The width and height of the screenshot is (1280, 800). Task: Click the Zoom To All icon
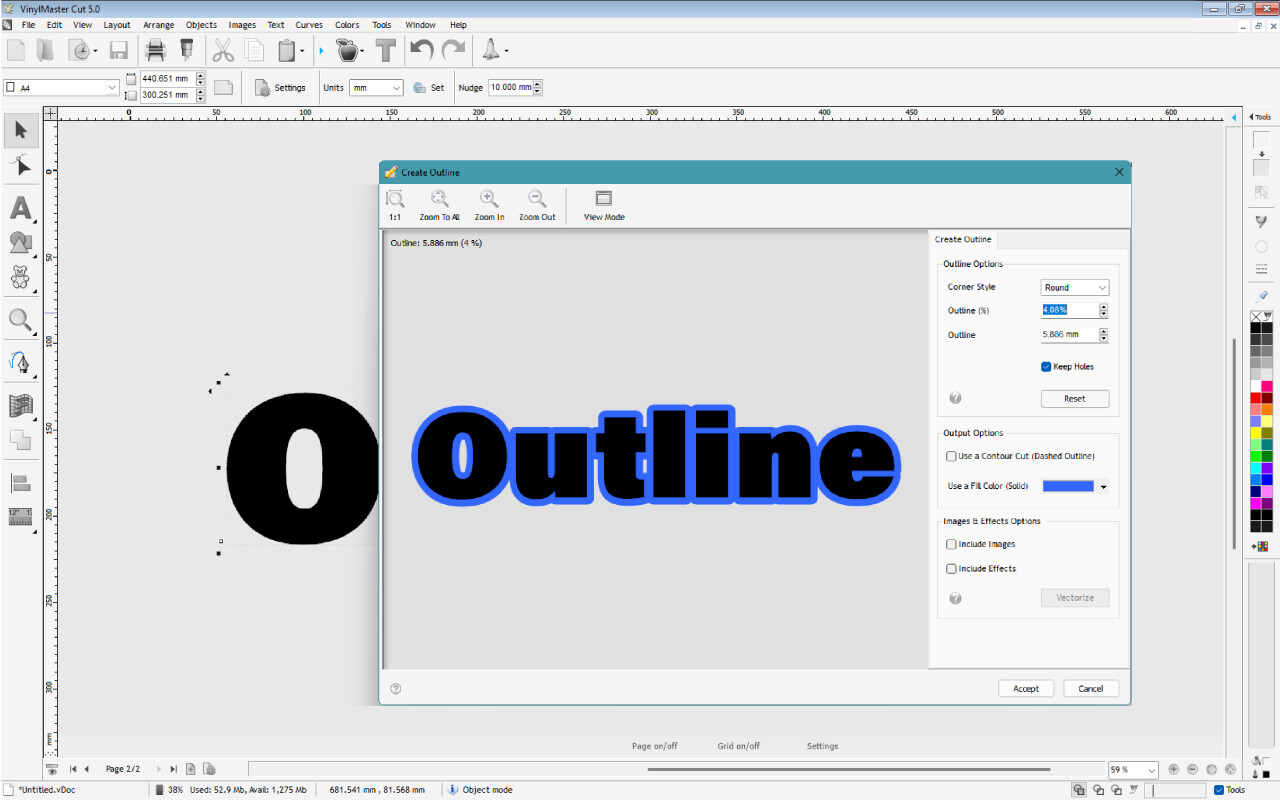coord(439,199)
